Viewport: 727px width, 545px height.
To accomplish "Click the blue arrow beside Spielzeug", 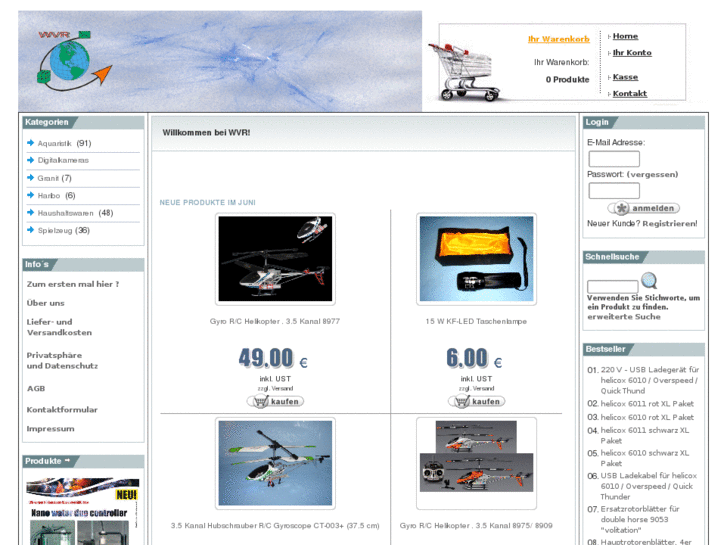I will pos(31,230).
